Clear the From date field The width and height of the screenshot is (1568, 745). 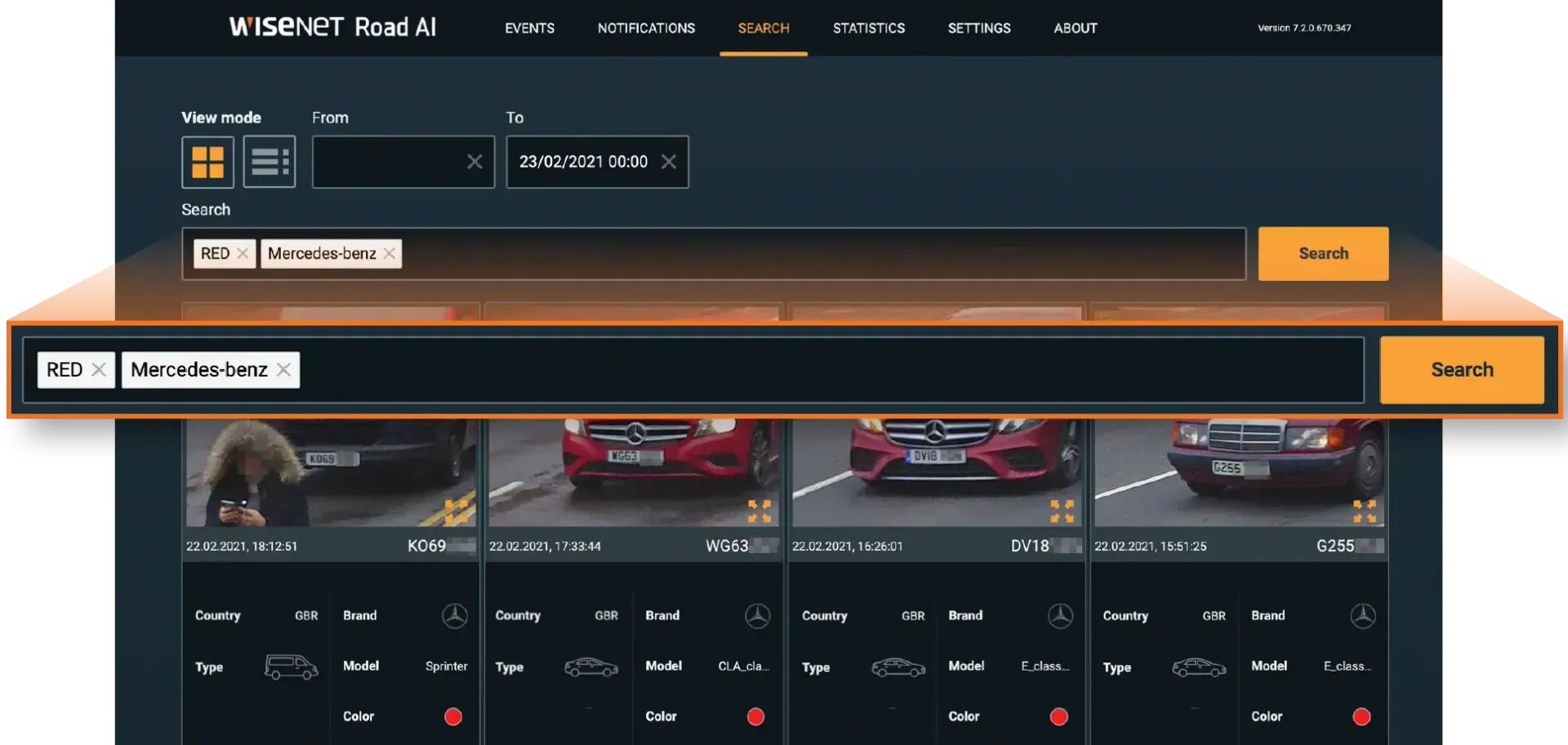click(x=474, y=162)
